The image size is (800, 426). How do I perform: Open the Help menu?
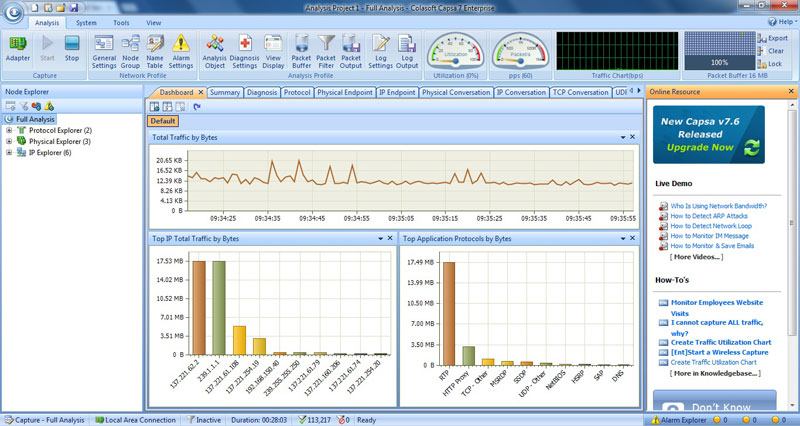(783, 22)
